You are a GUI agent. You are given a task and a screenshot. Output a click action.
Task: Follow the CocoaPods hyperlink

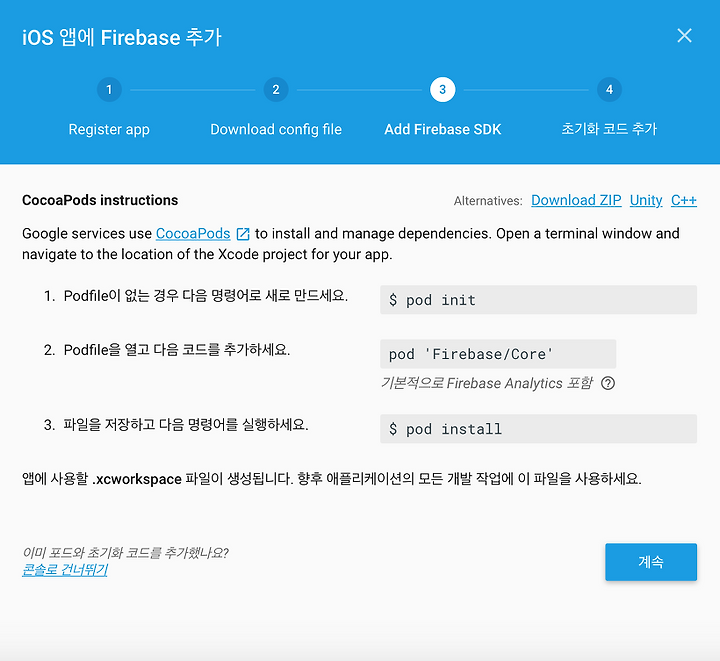click(193, 234)
